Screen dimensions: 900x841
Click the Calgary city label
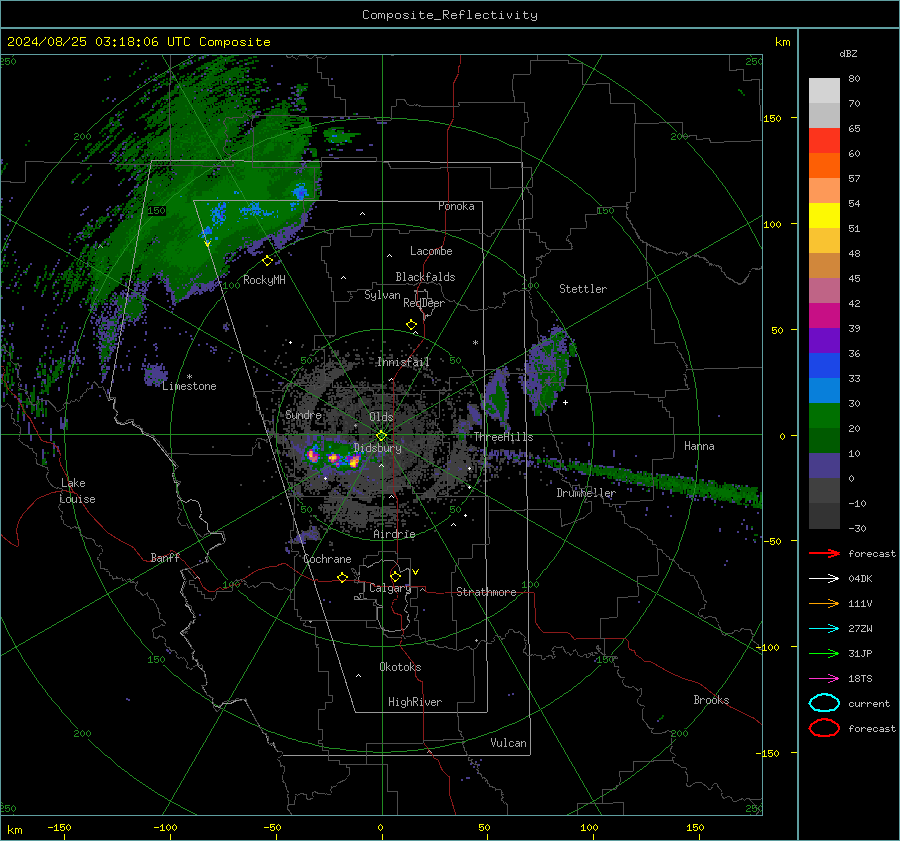pyautogui.click(x=390, y=588)
